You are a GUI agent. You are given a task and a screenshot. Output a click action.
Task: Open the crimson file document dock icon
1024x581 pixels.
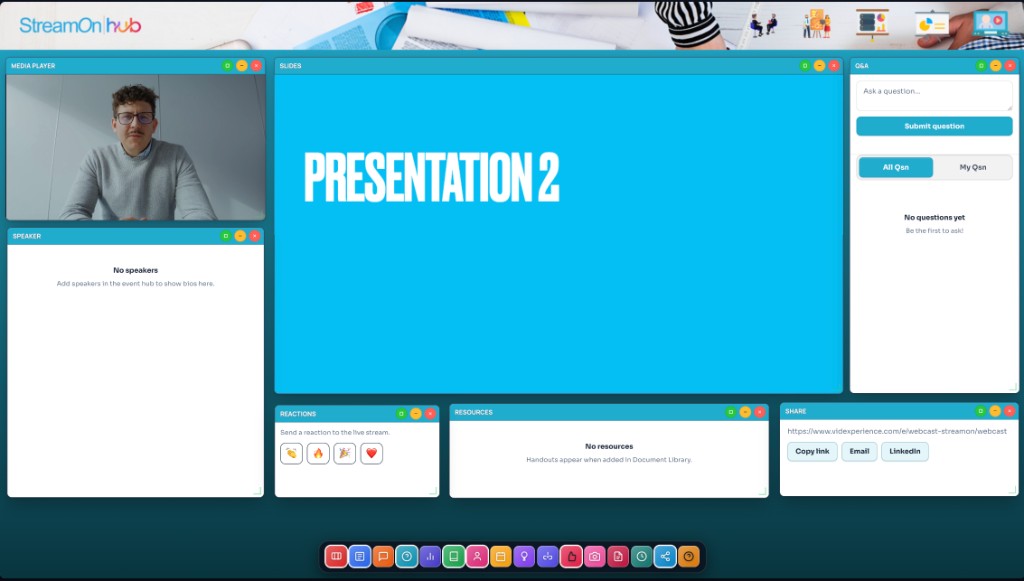(618, 556)
